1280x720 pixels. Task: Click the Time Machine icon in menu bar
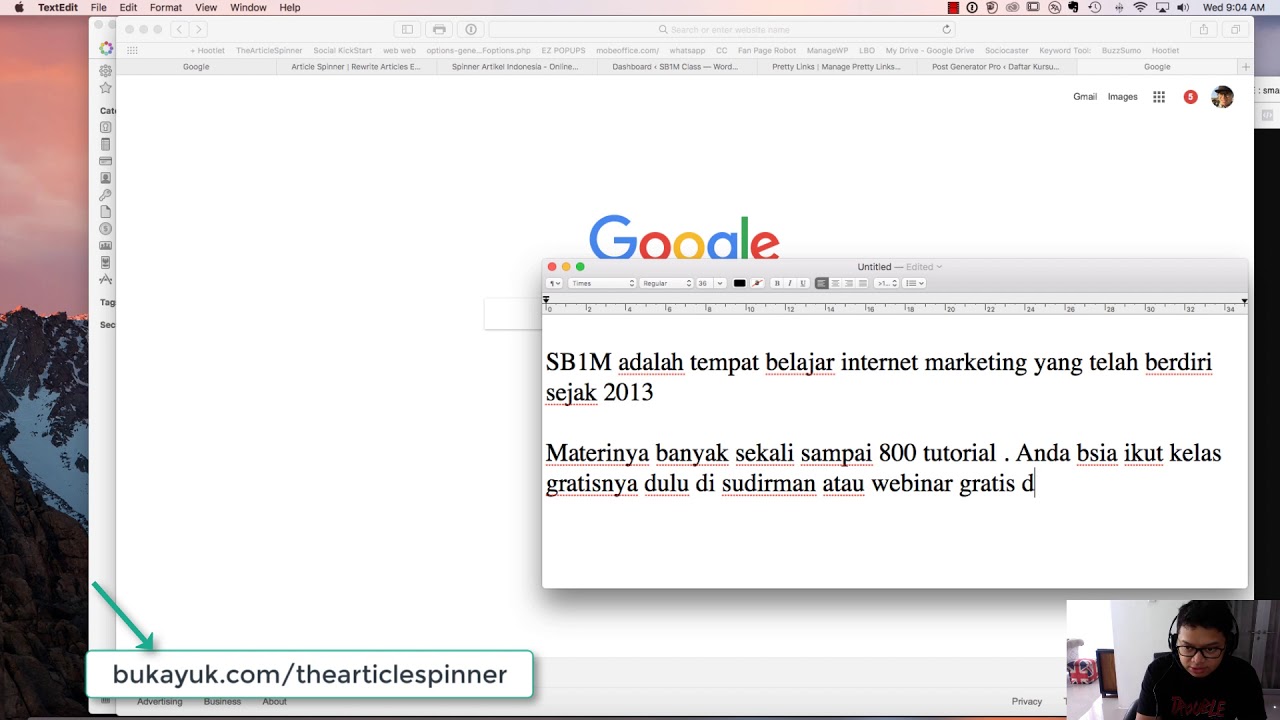[1094, 7]
